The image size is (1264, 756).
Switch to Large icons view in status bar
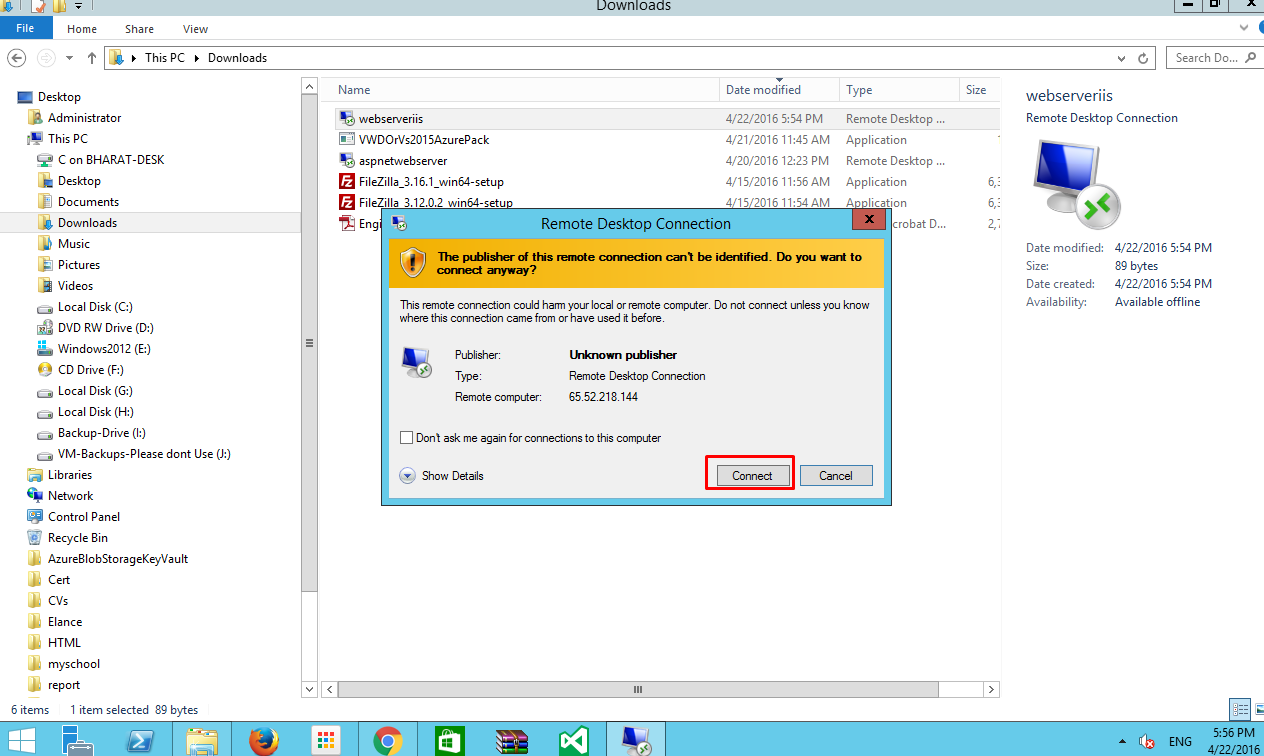pos(1257,709)
